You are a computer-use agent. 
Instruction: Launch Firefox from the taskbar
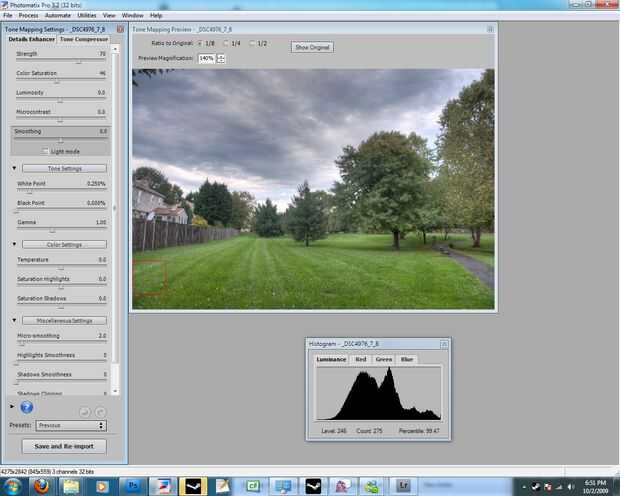coord(42,486)
